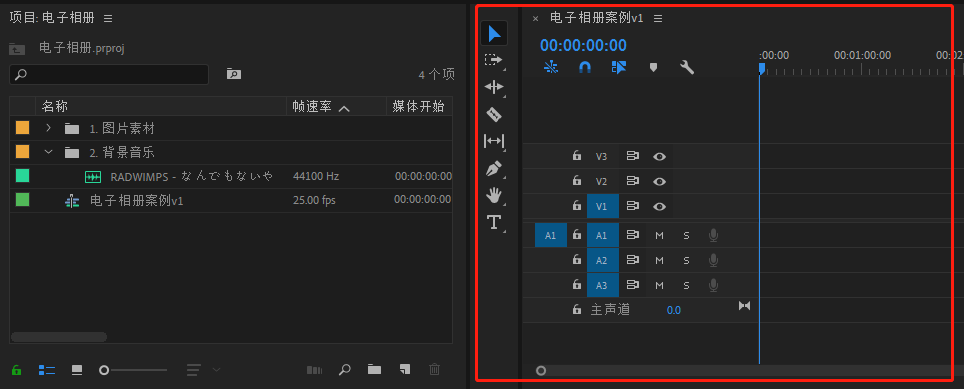Open the 项目: 电子相册 panel menu

tap(108, 18)
